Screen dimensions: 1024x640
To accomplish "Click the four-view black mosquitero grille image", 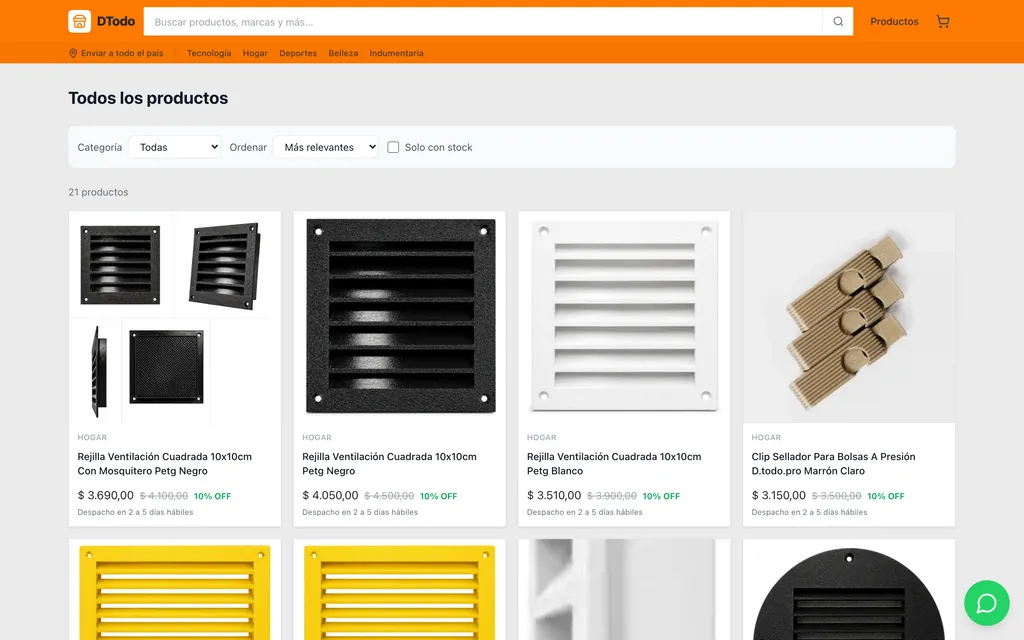I will (175, 317).
